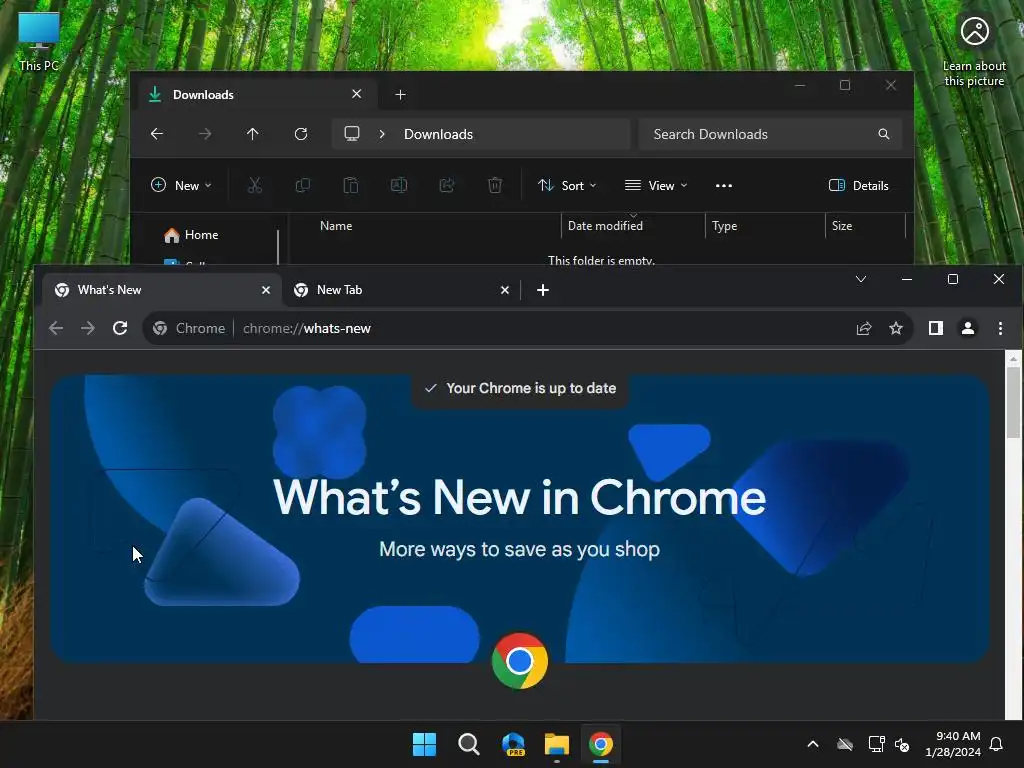Switch to the New Tab tab in Chrome
1024x768 pixels.
coord(401,290)
